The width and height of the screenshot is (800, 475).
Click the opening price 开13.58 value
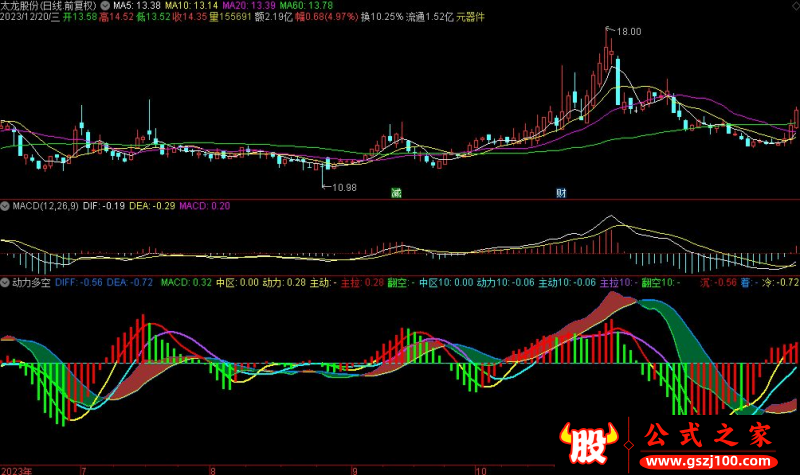pyautogui.click(x=80, y=17)
